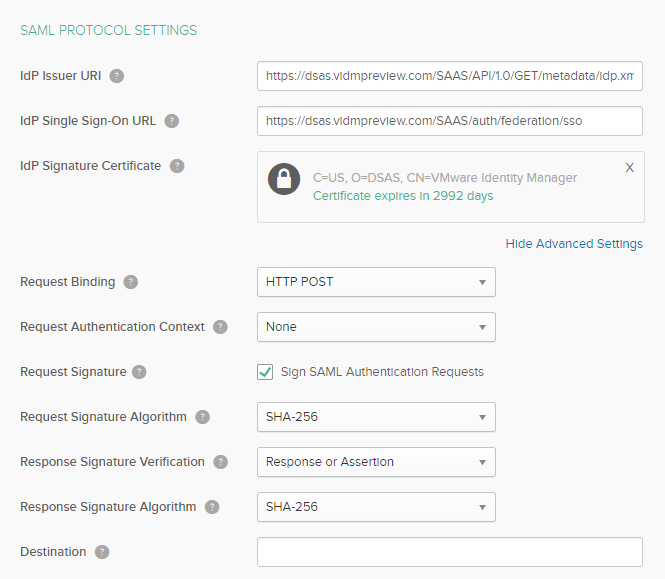The height and width of the screenshot is (579, 665).
Task: Click the certificate padlock icon
Action: click(285, 179)
